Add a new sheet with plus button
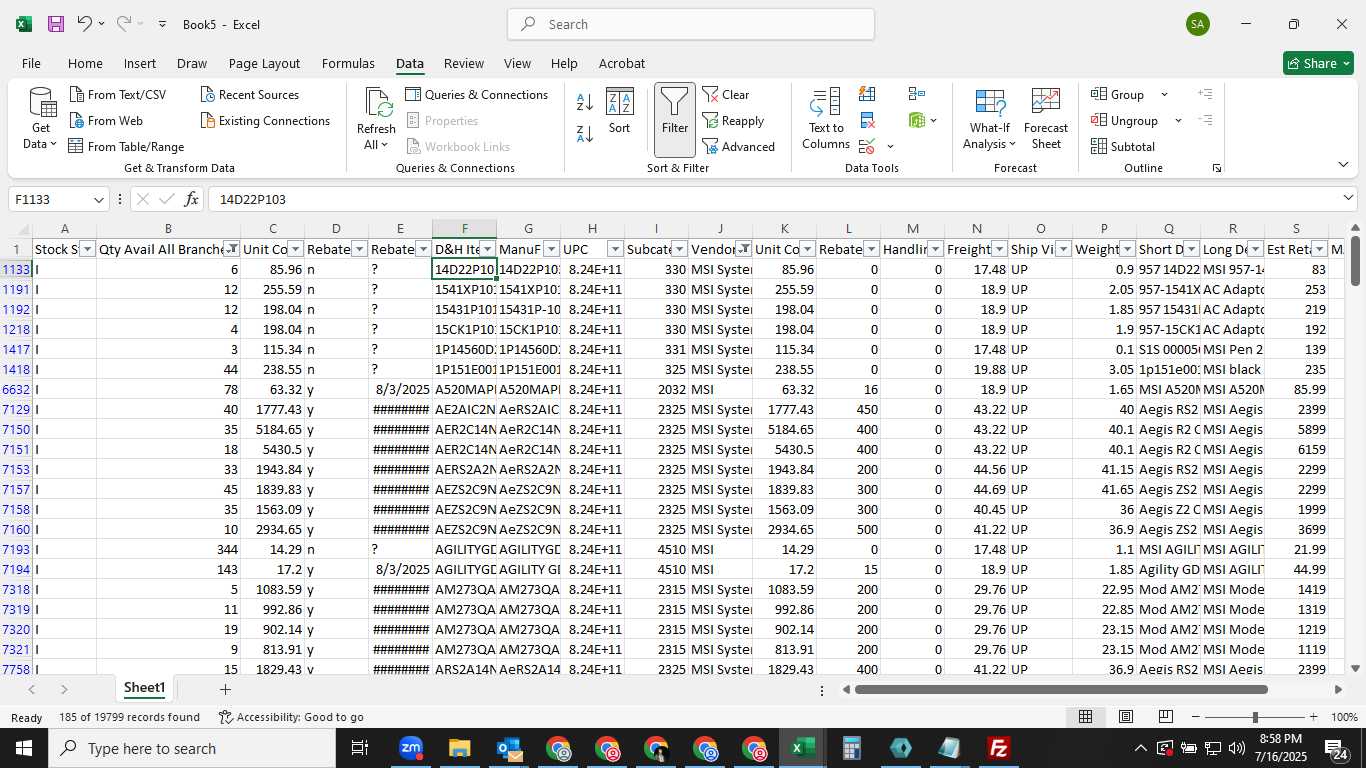The image size is (1366, 768). coord(225,689)
